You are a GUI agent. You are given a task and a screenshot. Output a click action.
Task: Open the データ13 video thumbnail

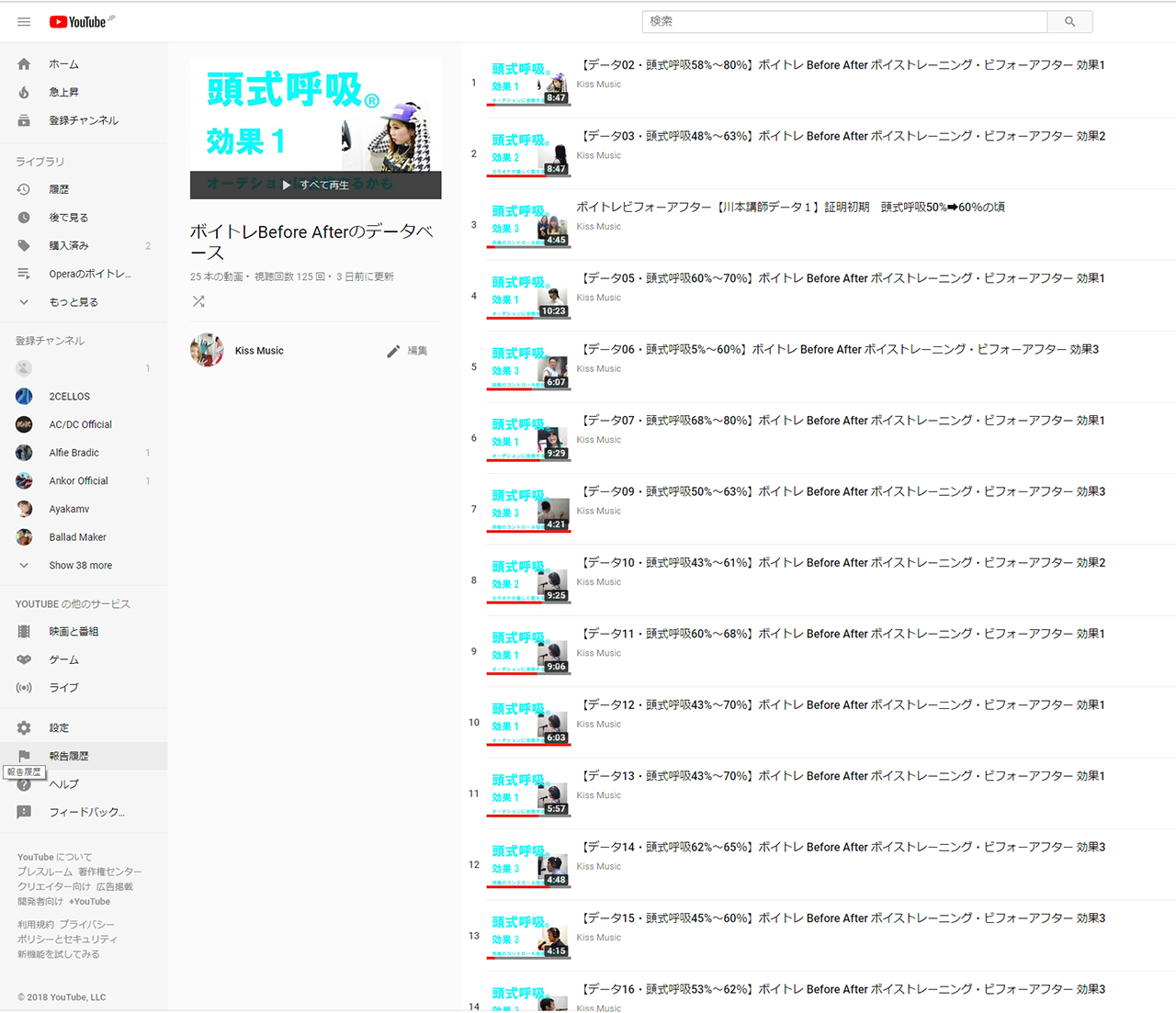529,794
